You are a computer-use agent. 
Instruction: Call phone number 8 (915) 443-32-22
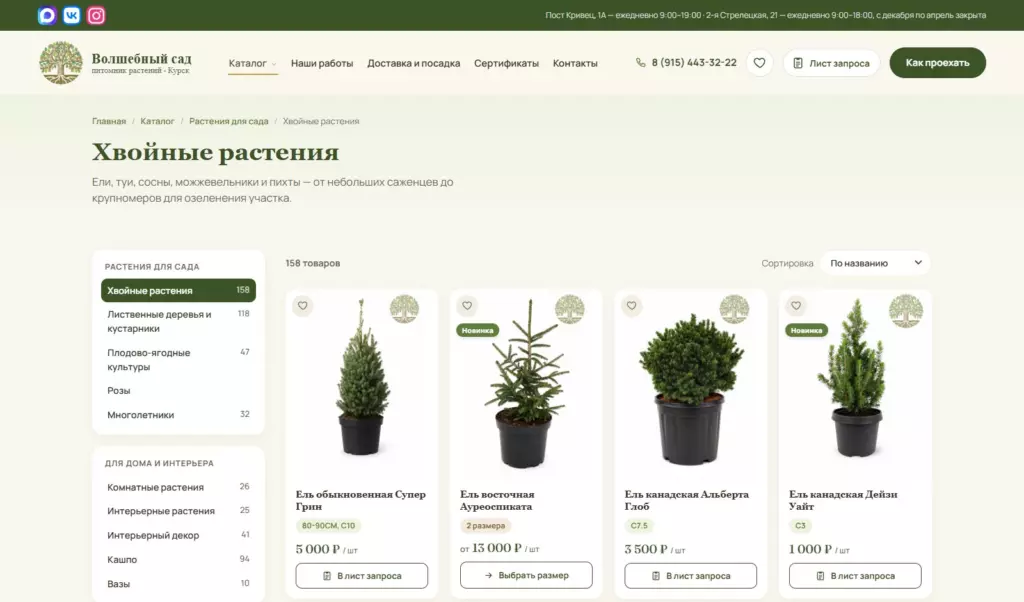694,63
